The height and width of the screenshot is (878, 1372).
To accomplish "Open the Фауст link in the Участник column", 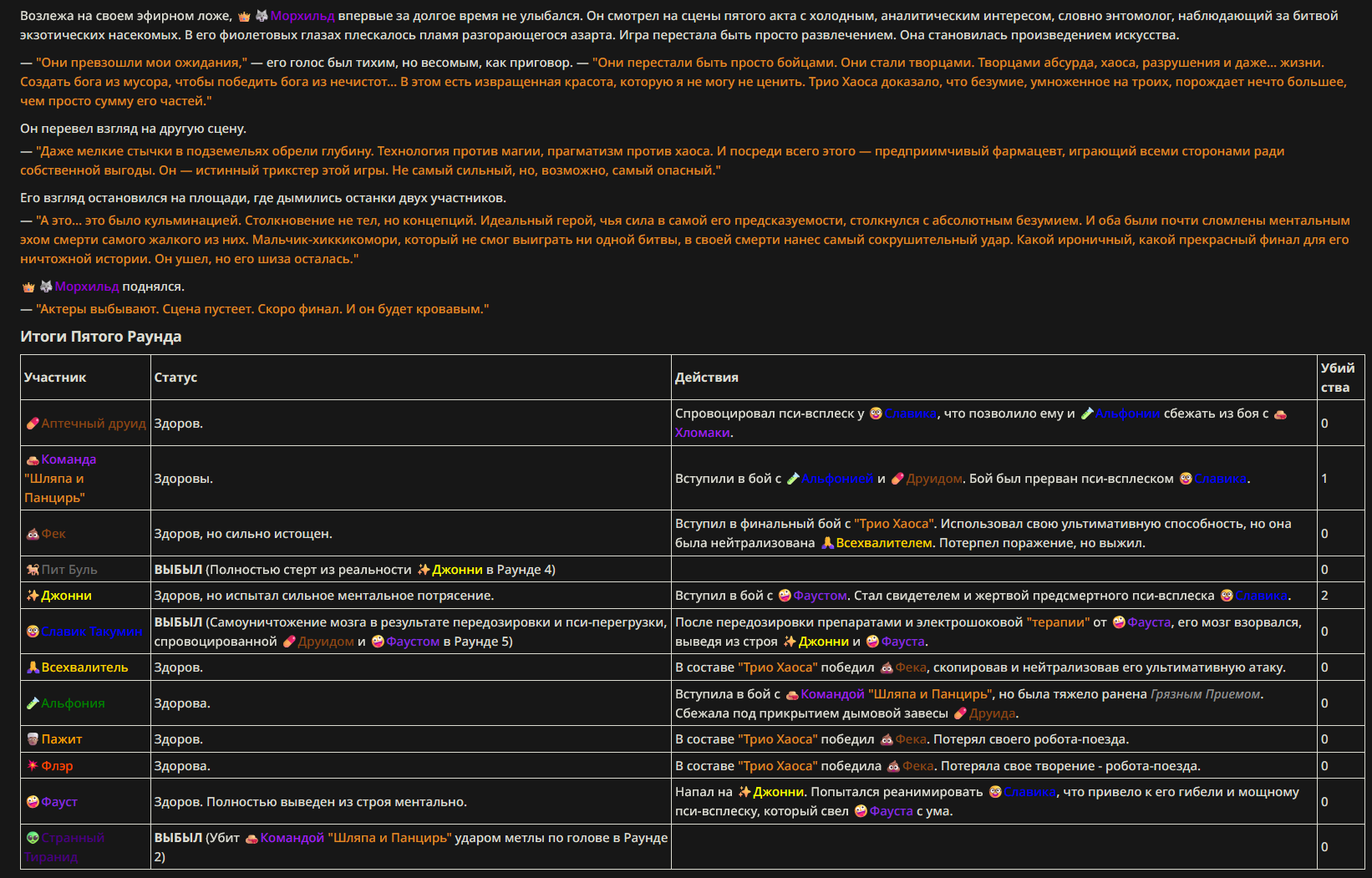I will pos(59,802).
